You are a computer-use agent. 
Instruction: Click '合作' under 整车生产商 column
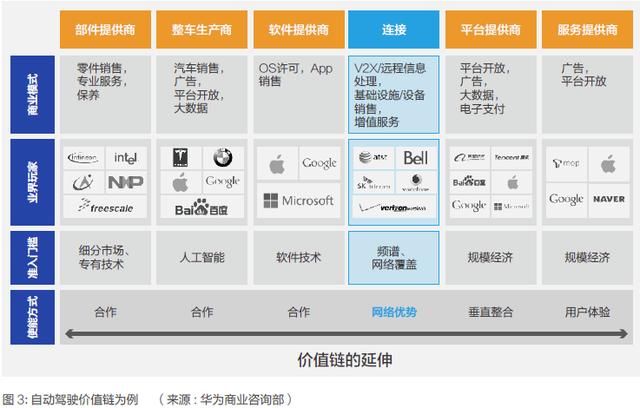202,313
